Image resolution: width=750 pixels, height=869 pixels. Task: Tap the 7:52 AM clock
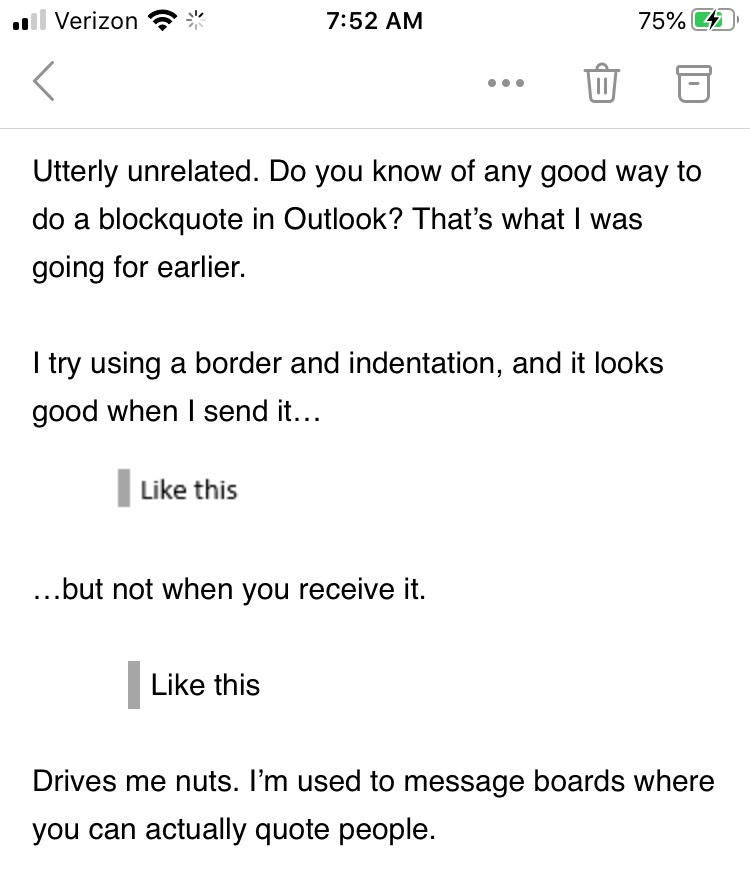coord(375,21)
